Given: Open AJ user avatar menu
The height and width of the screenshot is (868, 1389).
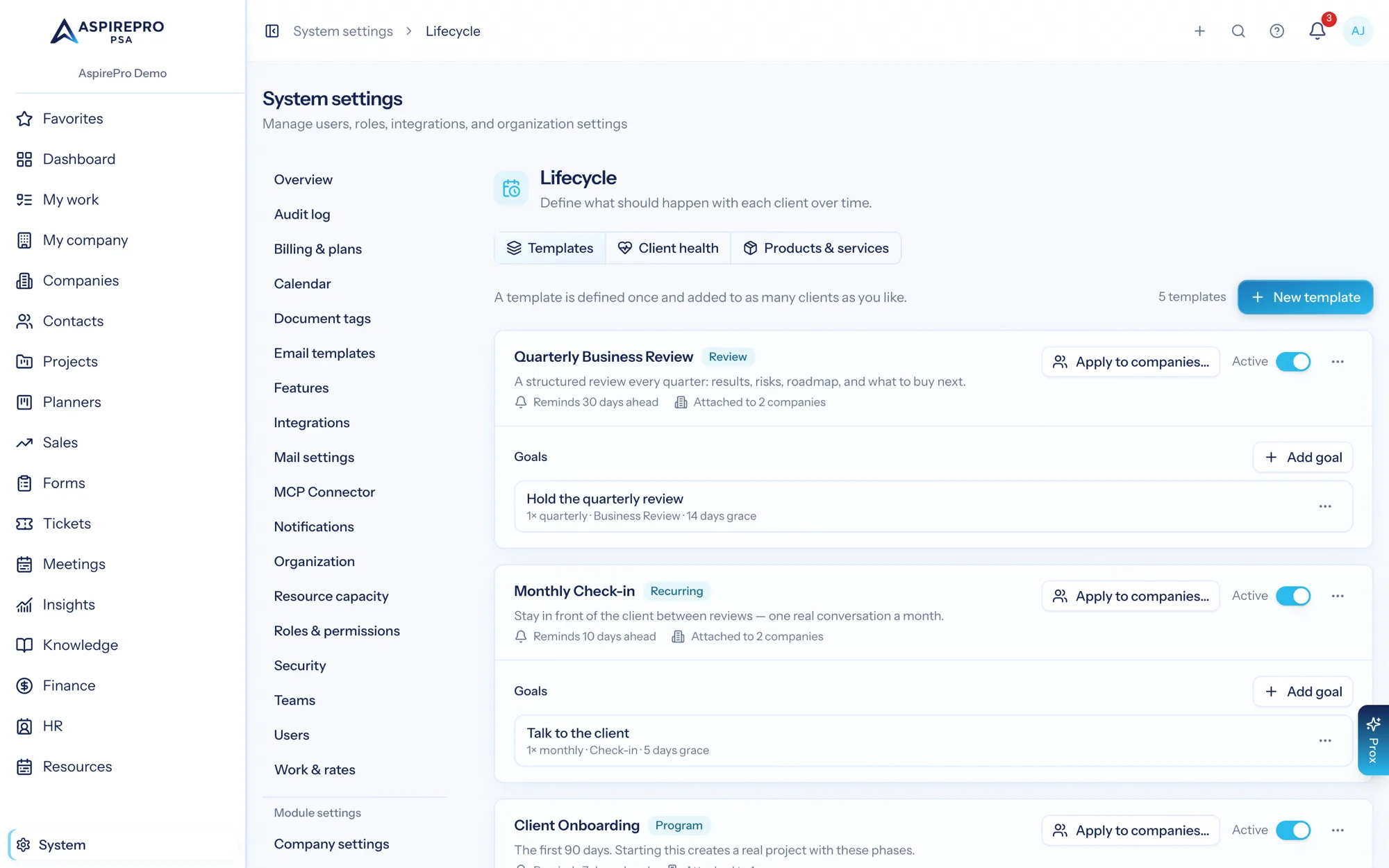Looking at the screenshot, I should (1358, 31).
